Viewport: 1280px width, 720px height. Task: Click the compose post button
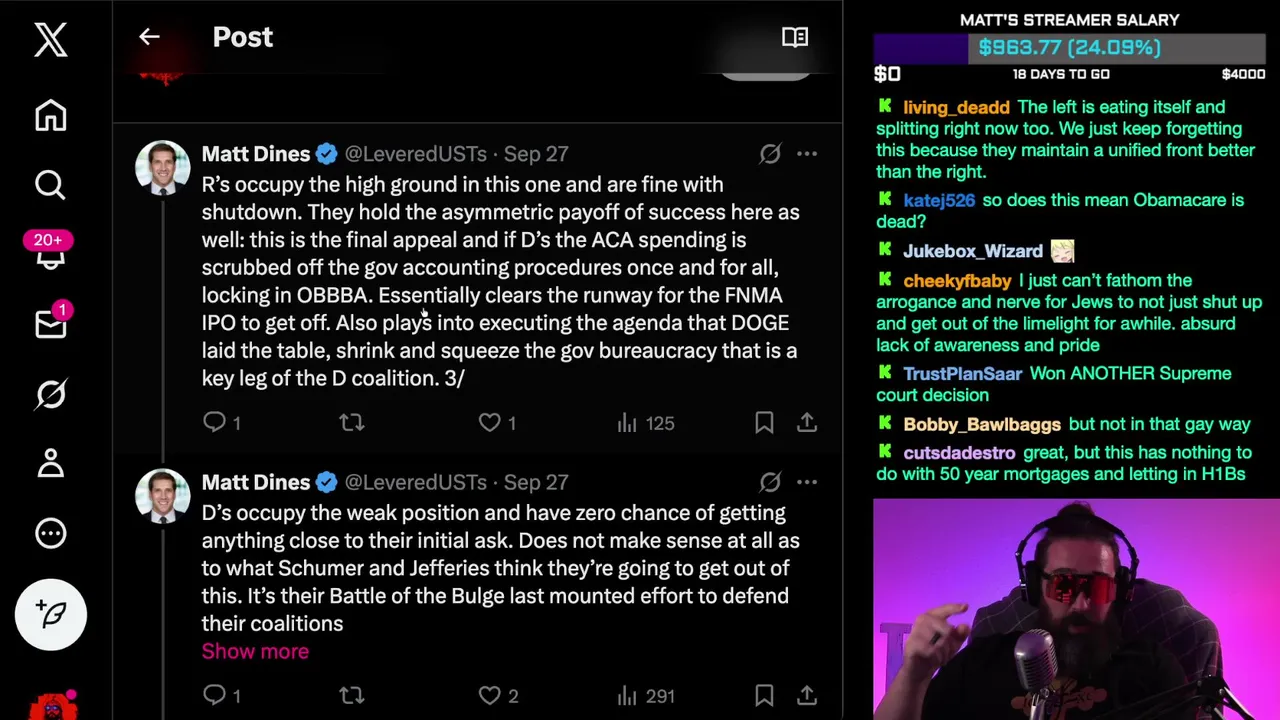click(x=50, y=614)
